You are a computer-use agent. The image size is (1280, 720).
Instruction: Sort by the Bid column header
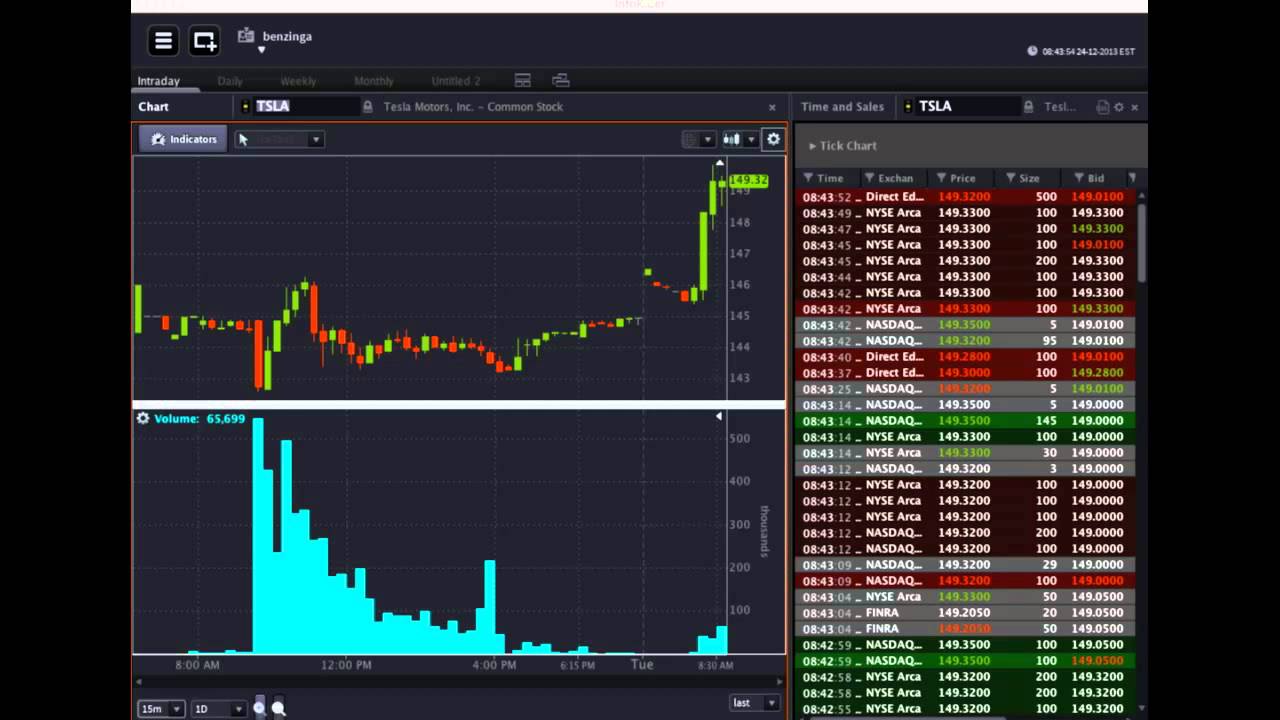pos(1096,178)
